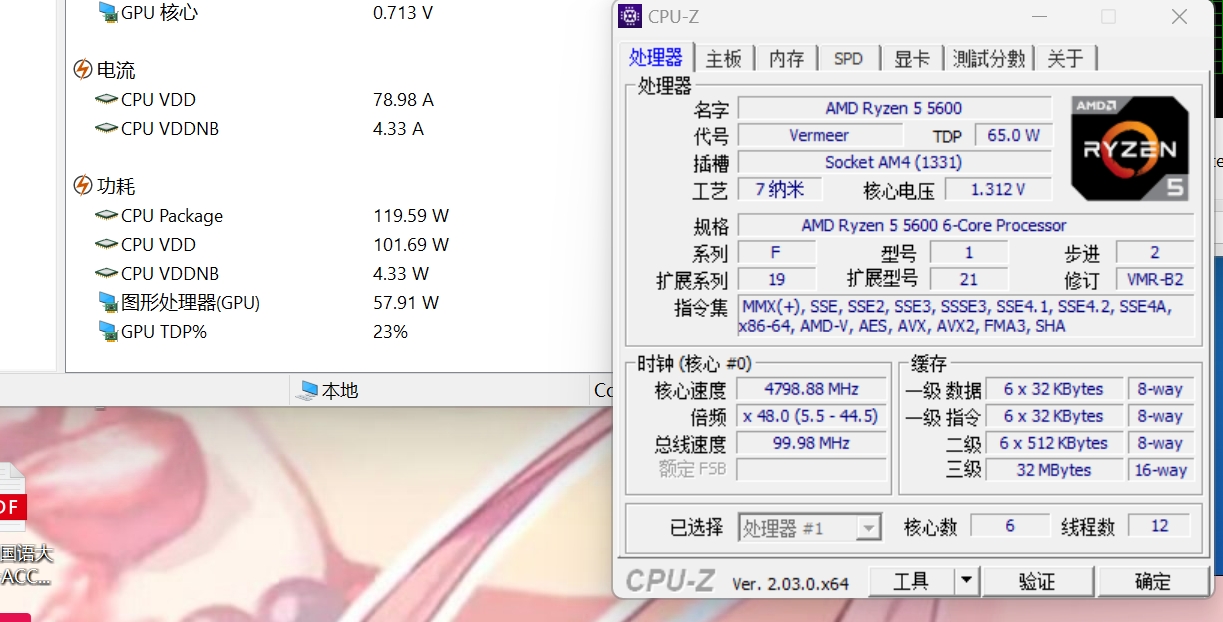Click the version text Ver. 2.03.0.x64
Image resolution: width=1223 pixels, height=622 pixels.
point(790,583)
